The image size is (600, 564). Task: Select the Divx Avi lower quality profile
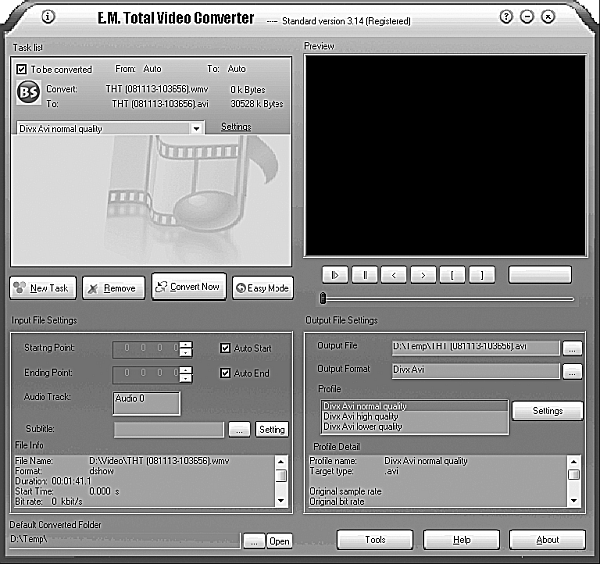click(415, 427)
